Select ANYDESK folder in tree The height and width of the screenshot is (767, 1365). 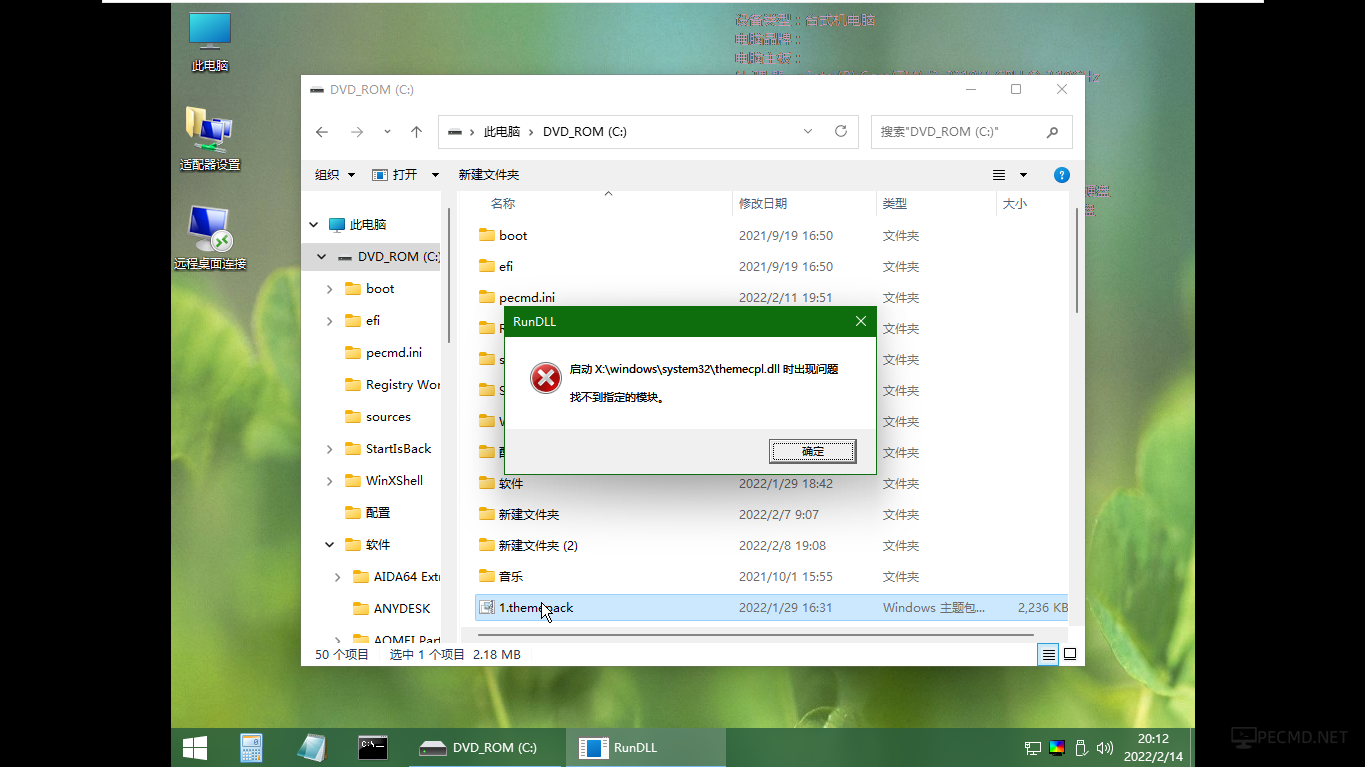[391, 609]
